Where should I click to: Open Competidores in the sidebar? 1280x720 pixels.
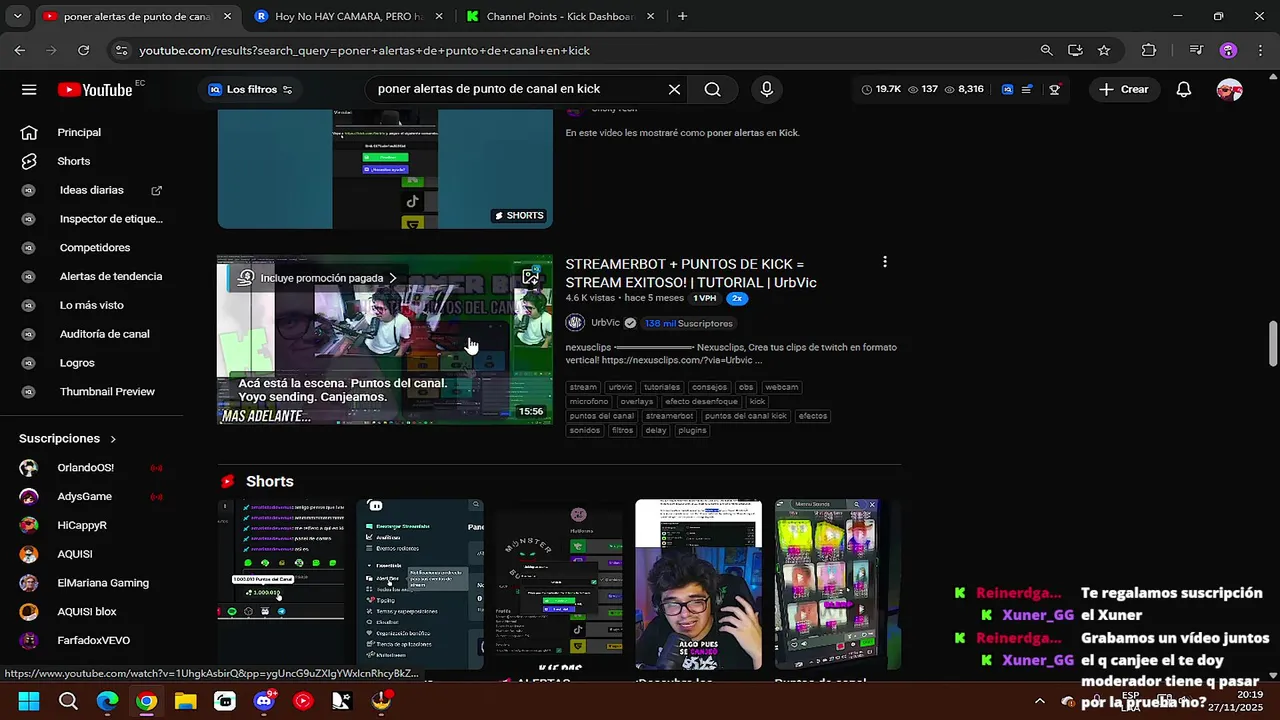point(94,247)
